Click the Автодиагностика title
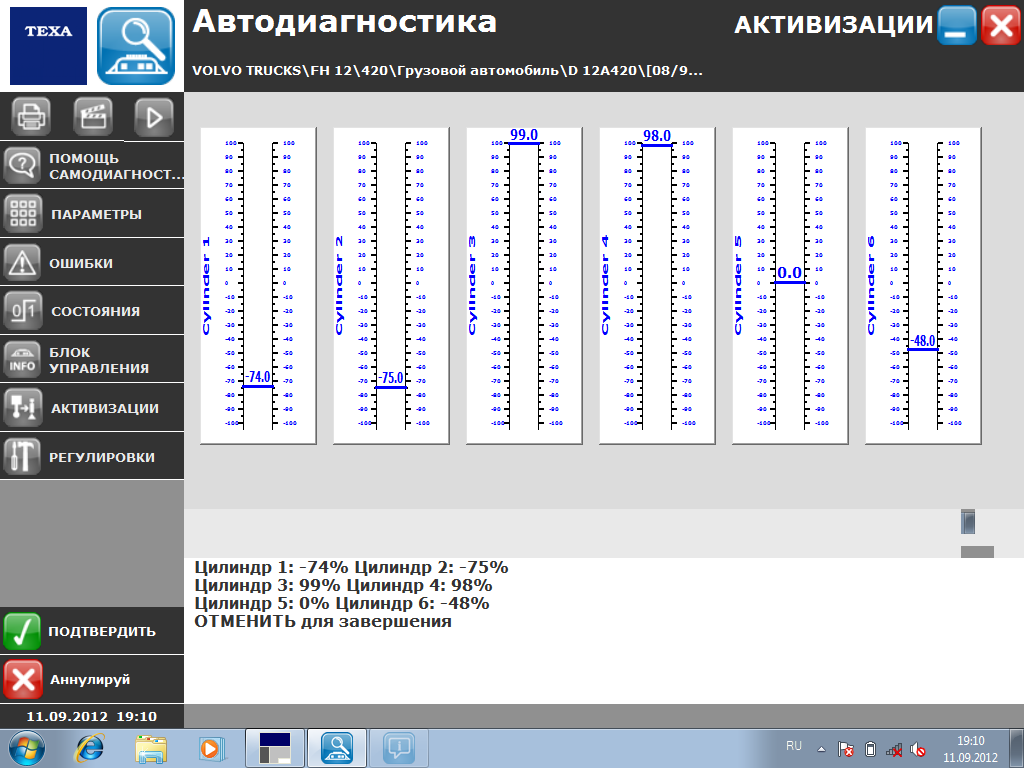 pyautogui.click(x=344, y=22)
